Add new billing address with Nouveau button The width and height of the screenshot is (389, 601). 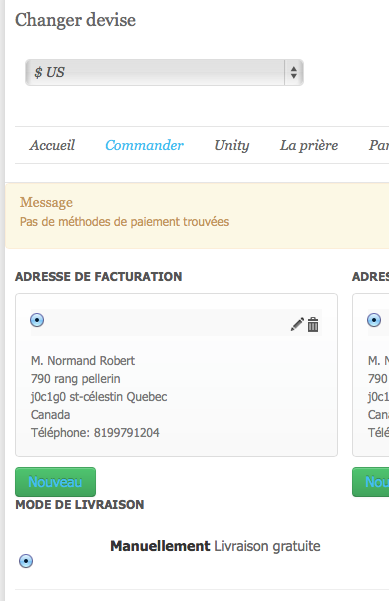point(56,482)
